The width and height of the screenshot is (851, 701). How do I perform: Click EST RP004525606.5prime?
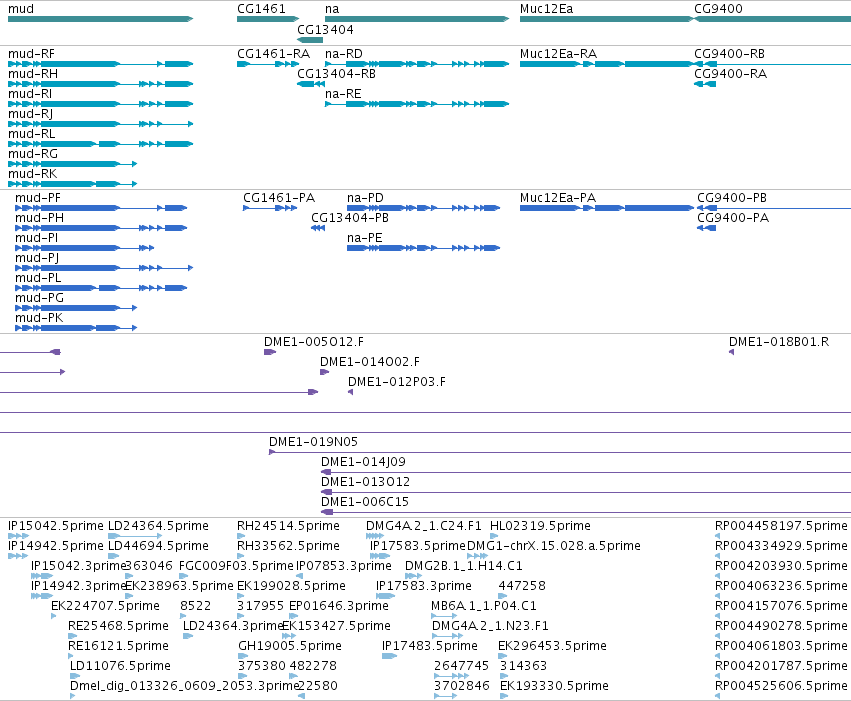[x=717, y=696]
